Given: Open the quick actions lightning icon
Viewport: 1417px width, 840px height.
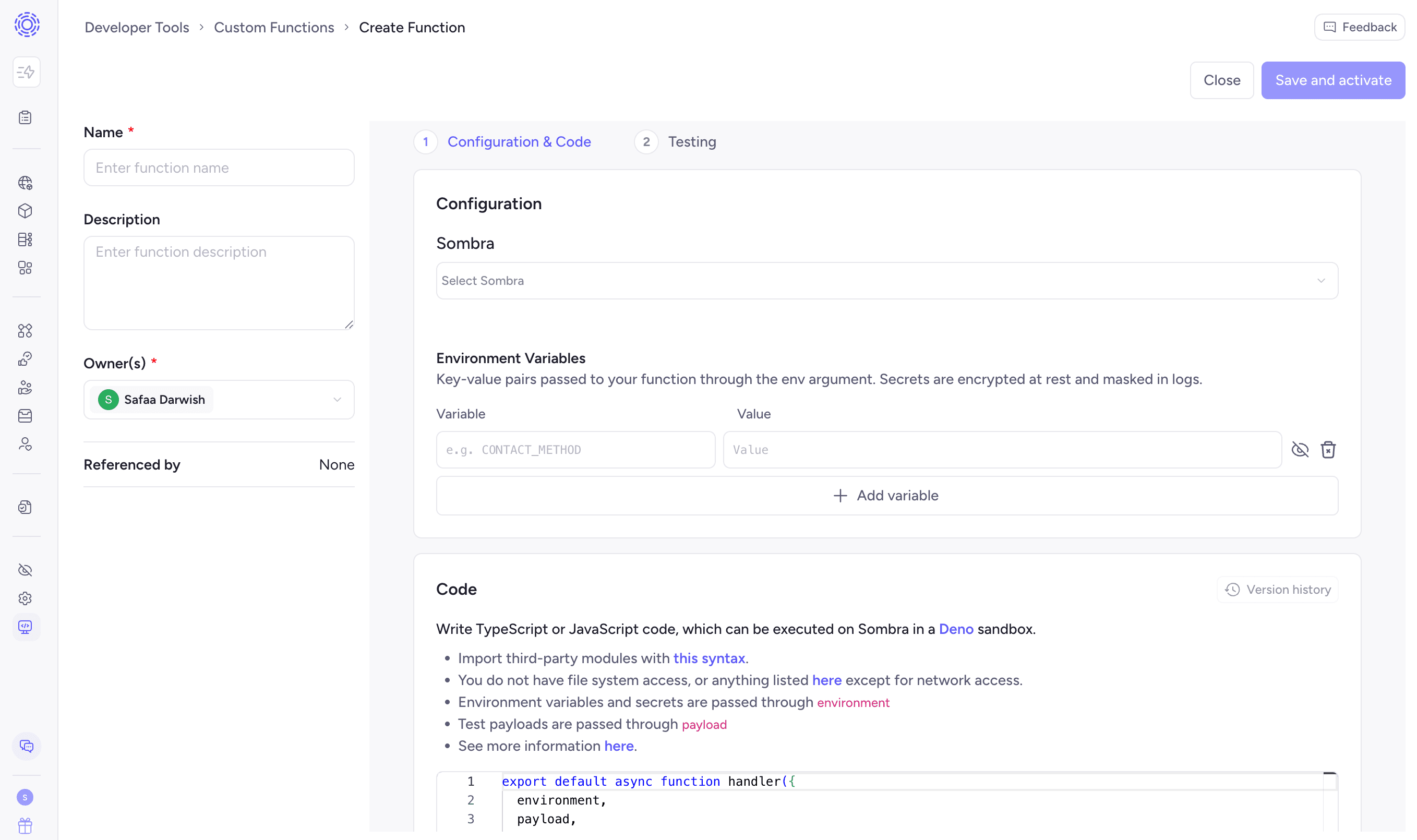Looking at the screenshot, I should pos(26,72).
